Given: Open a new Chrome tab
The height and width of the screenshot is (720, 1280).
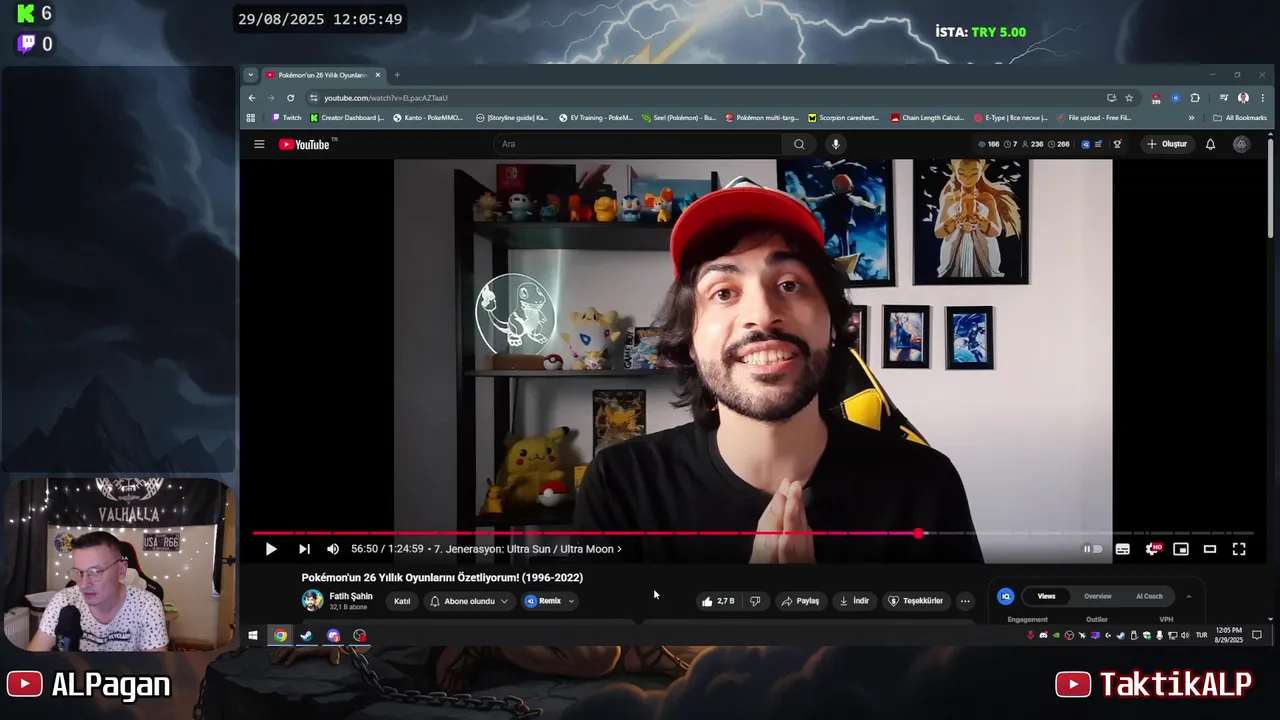Looking at the screenshot, I should (x=397, y=75).
